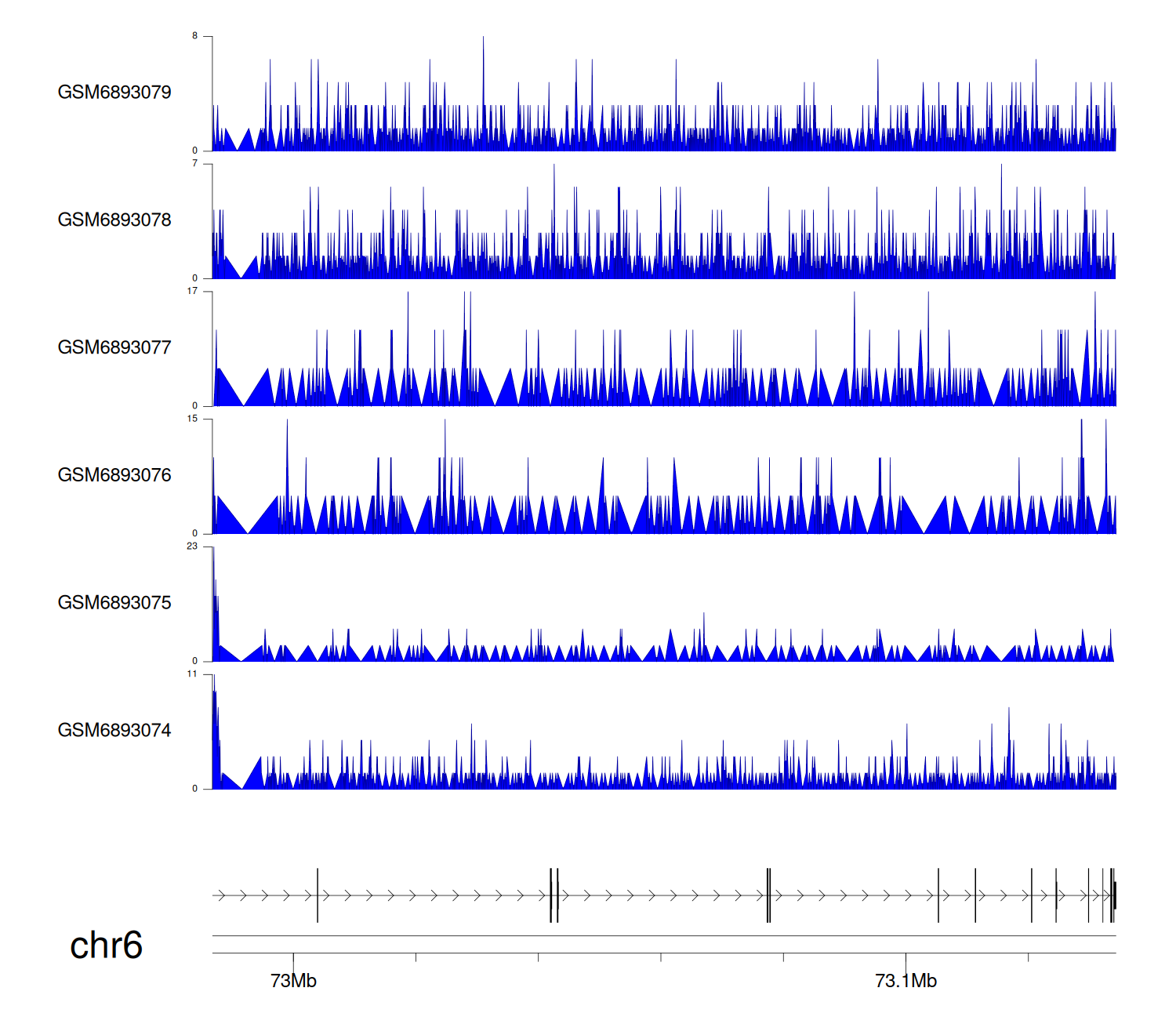This screenshot has height=1035, width=1176.
Task: Choose the GSM6893074 track label
Action: 114,731
